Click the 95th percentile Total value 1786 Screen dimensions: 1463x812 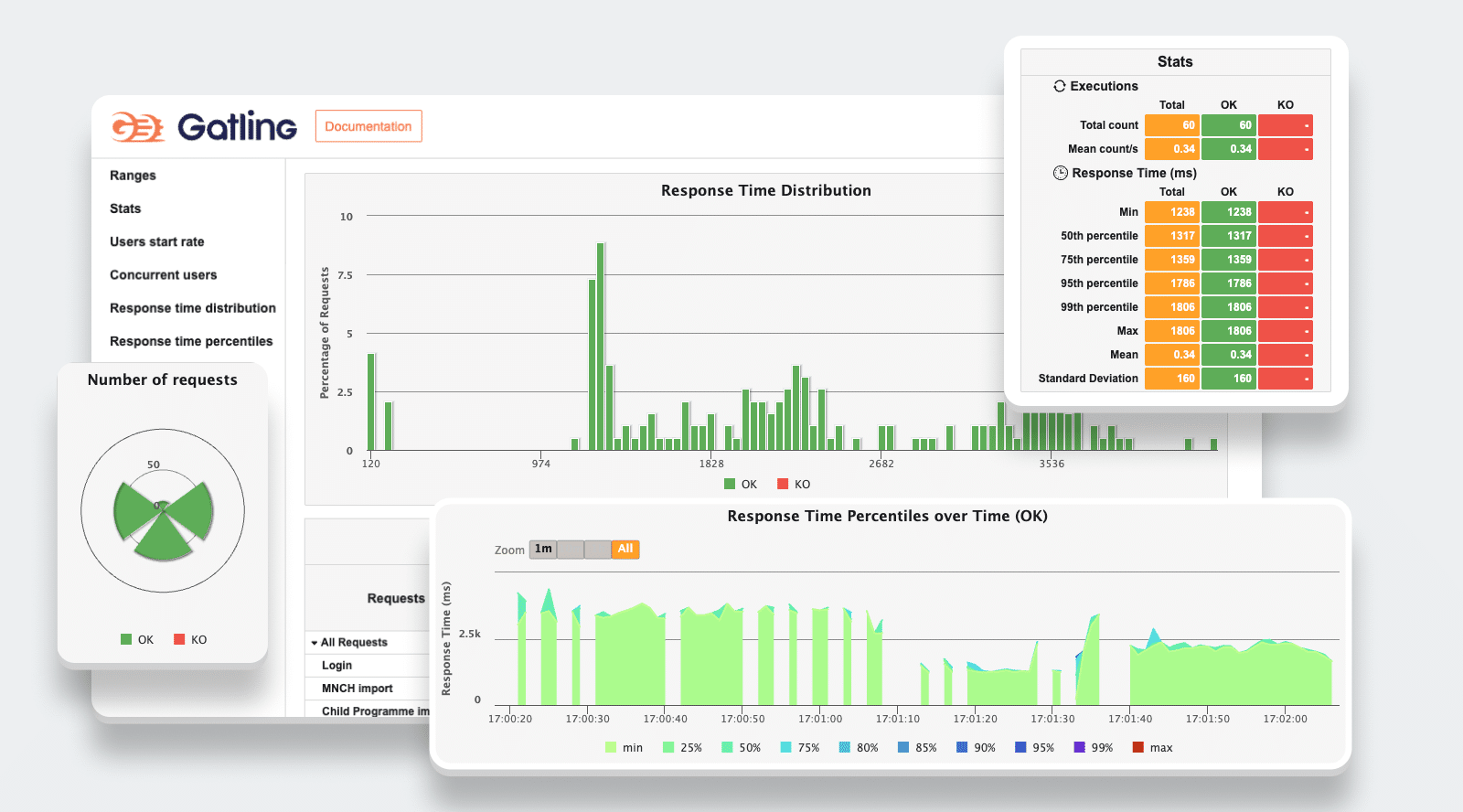(1172, 283)
